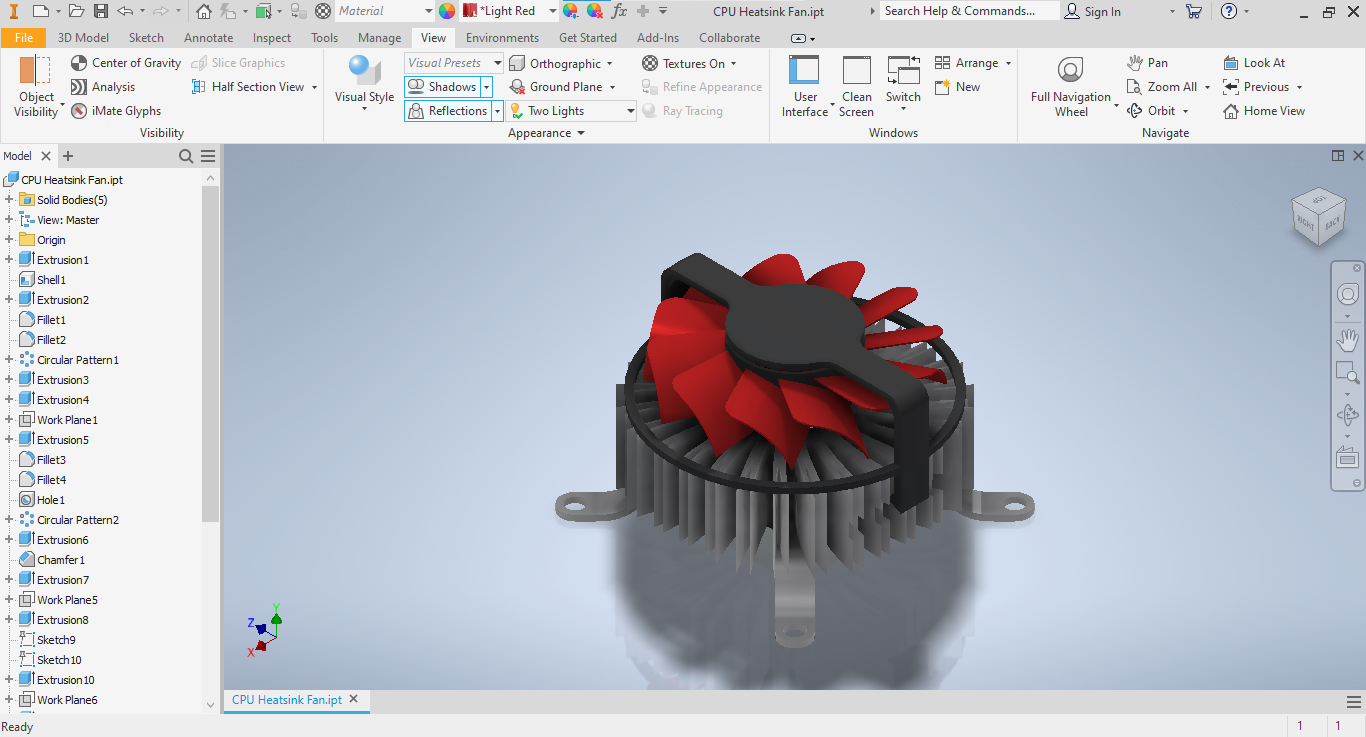This screenshot has width=1366, height=737.
Task: Click the Sign In button
Action: 1092,11
